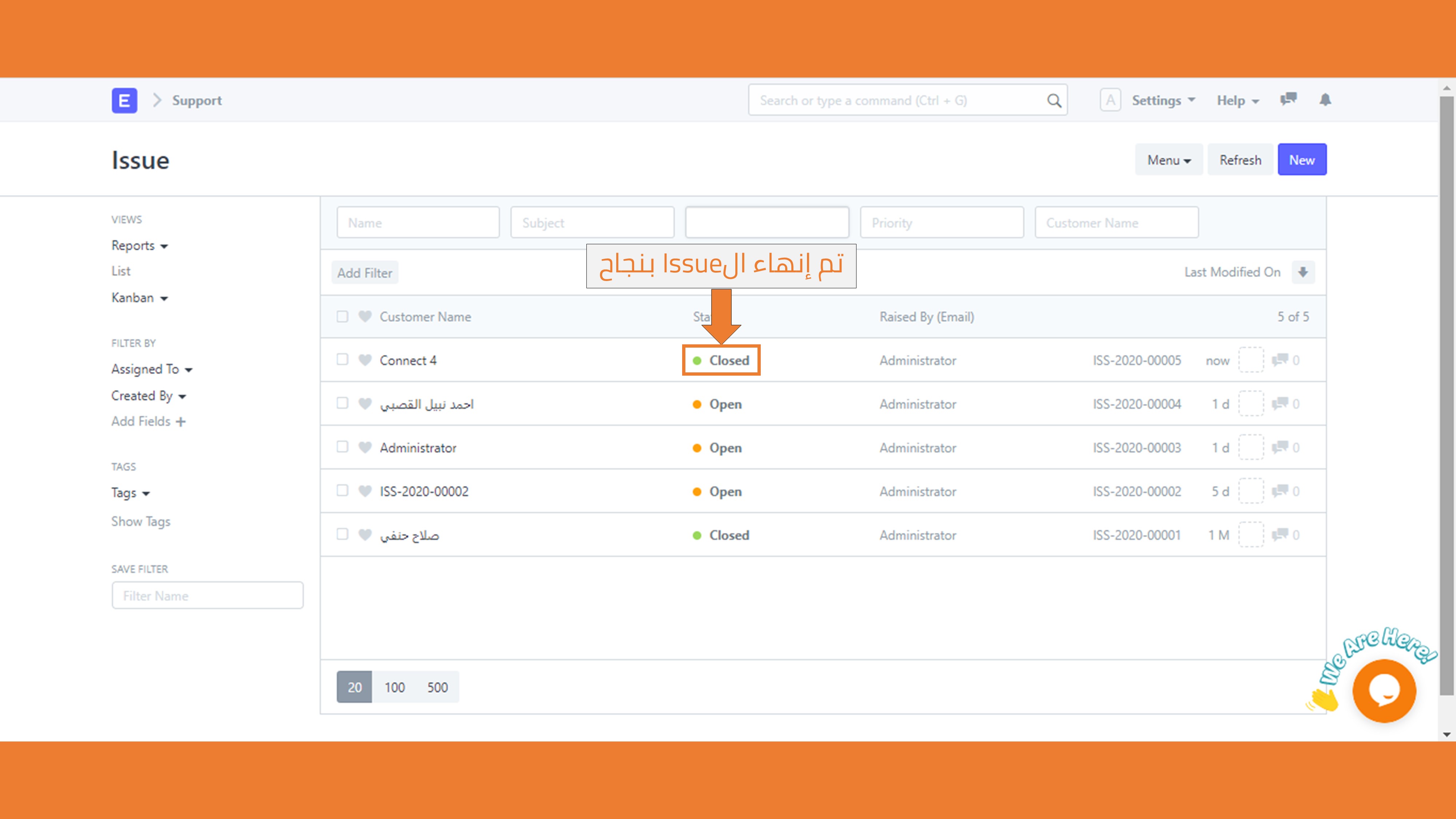
Task: Click the user avatar letter A
Action: click(x=1110, y=100)
